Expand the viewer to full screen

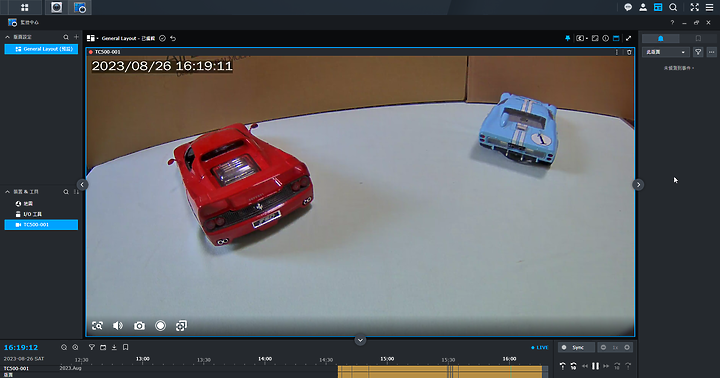[629, 39]
